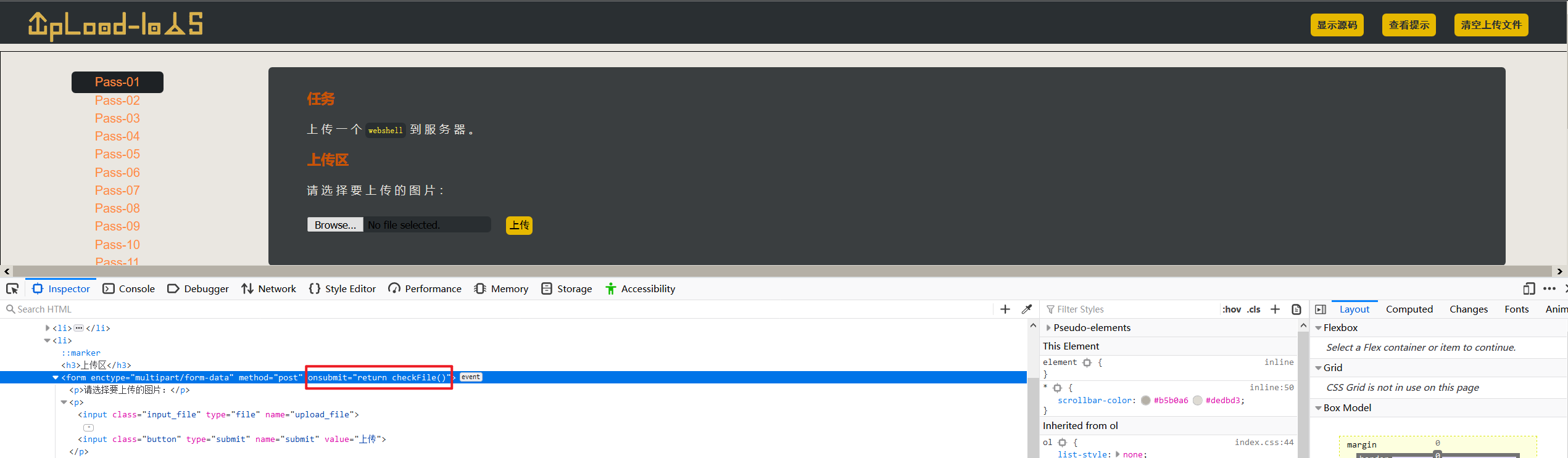Image resolution: width=1568 pixels, height=458 pixels.
Task: Open the Changes sidebar tab
Action: pyautogui.click(x=1469, y=309)
